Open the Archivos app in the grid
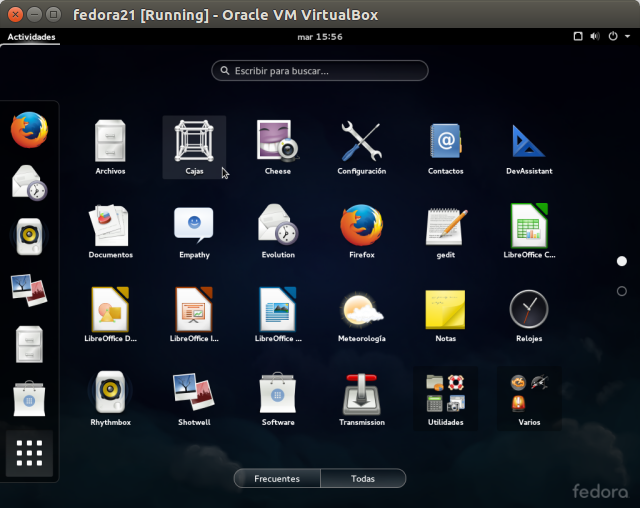The height and width of the screenshot is (508, 640). [x=110, y=147]
